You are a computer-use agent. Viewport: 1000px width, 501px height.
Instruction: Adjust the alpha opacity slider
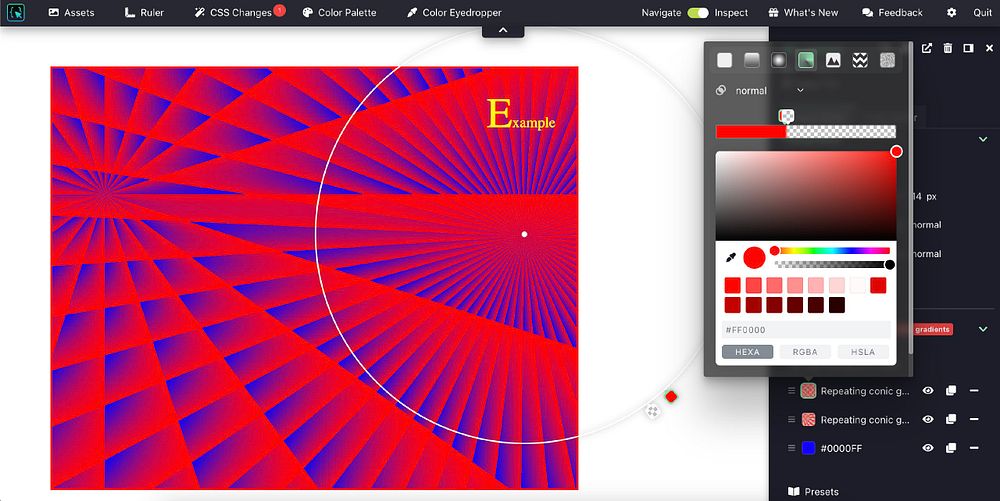[x=832, y=265]
